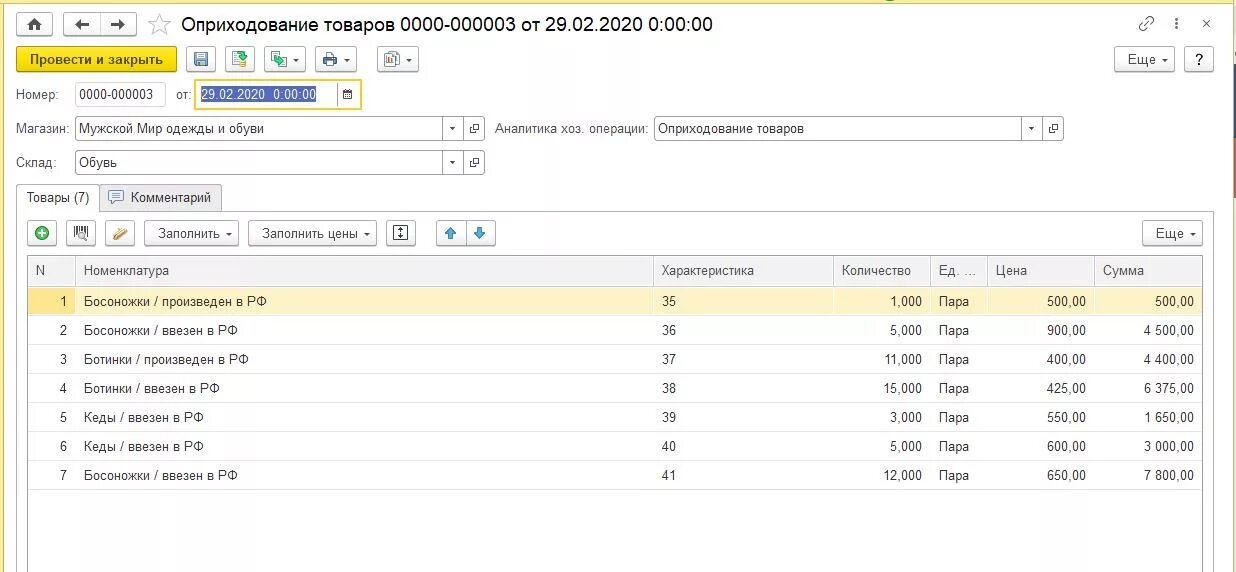Sort by Номенклатура column header
Image resolution: width=1236 pixels, height=572 pixels.
(365, 271)
